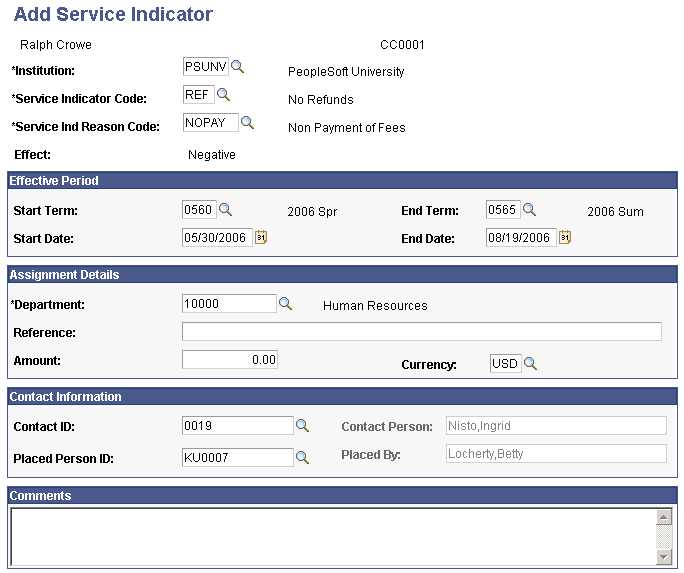The height and width of the screenshot is (573, 684).
Task: Click Comments scrollbar down arrow
Action: point(664,556)
